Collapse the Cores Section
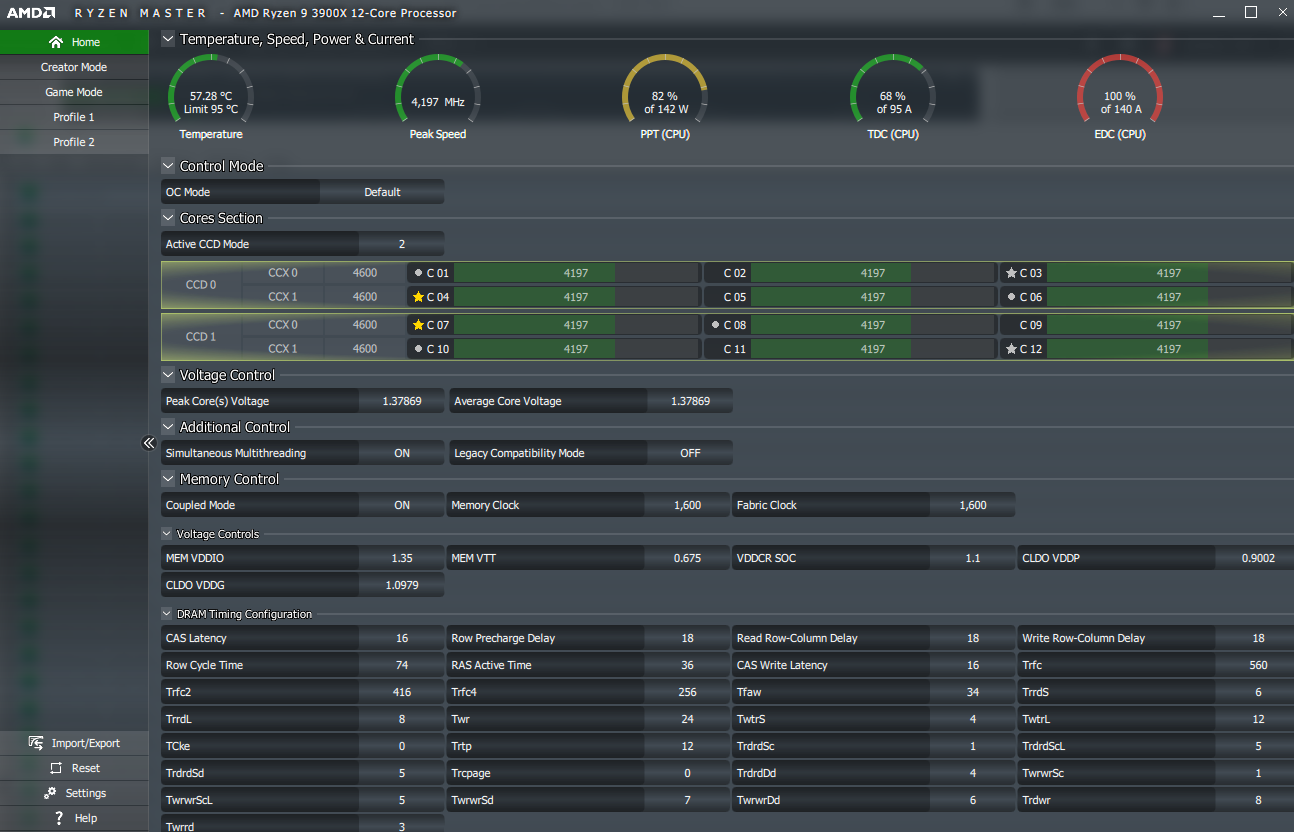Screen dimensions: 1294x832 (168, 218)
